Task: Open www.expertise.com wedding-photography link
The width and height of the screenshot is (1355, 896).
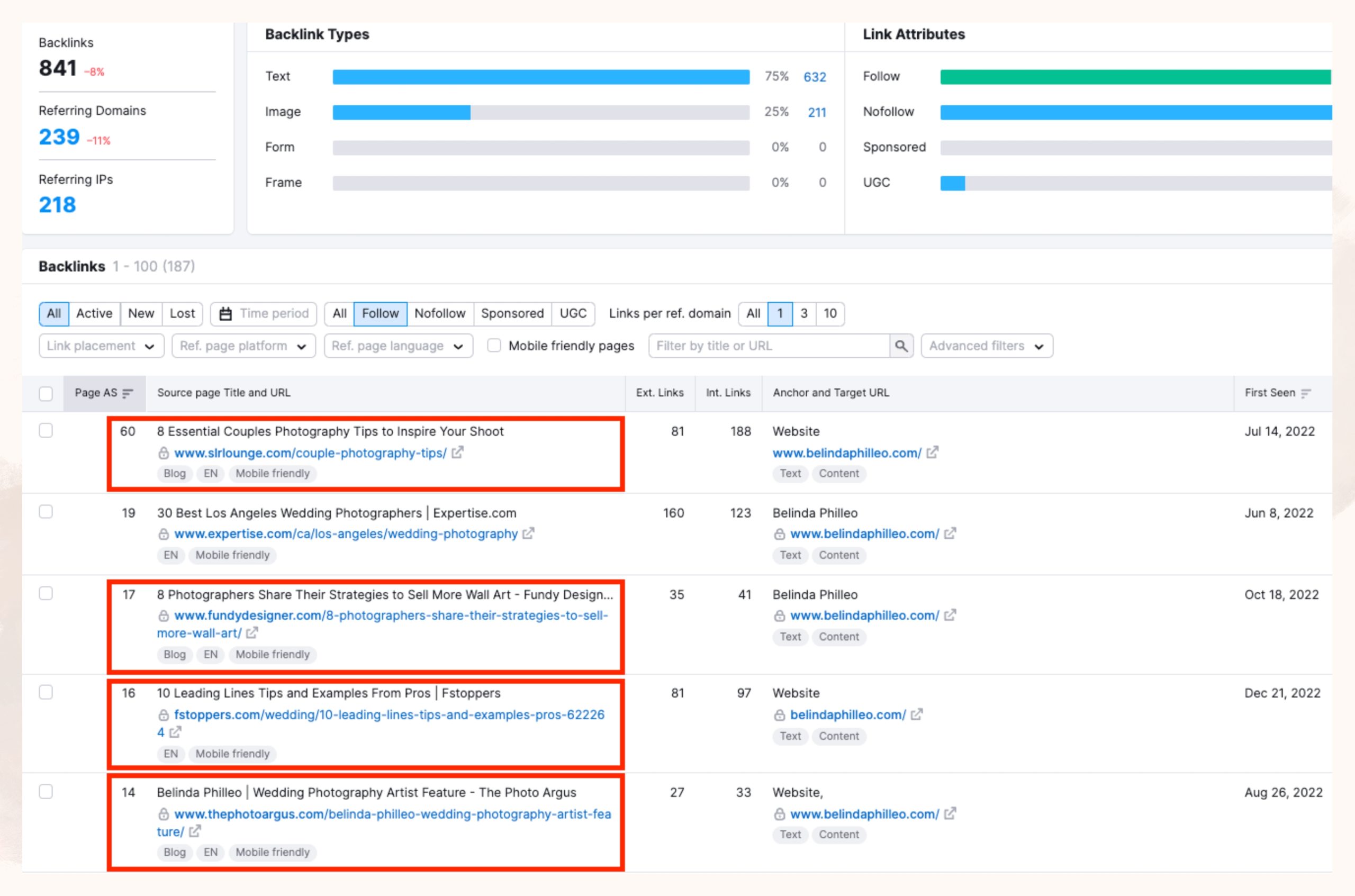Action: [346, 533]
